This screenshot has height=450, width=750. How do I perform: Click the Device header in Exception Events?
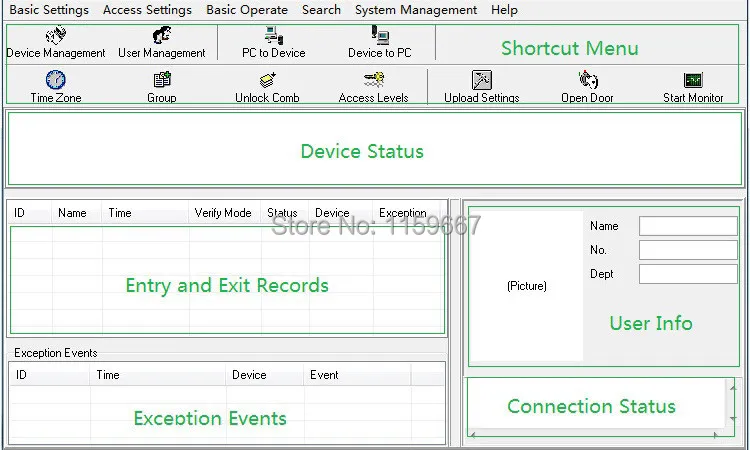[265, 375]
